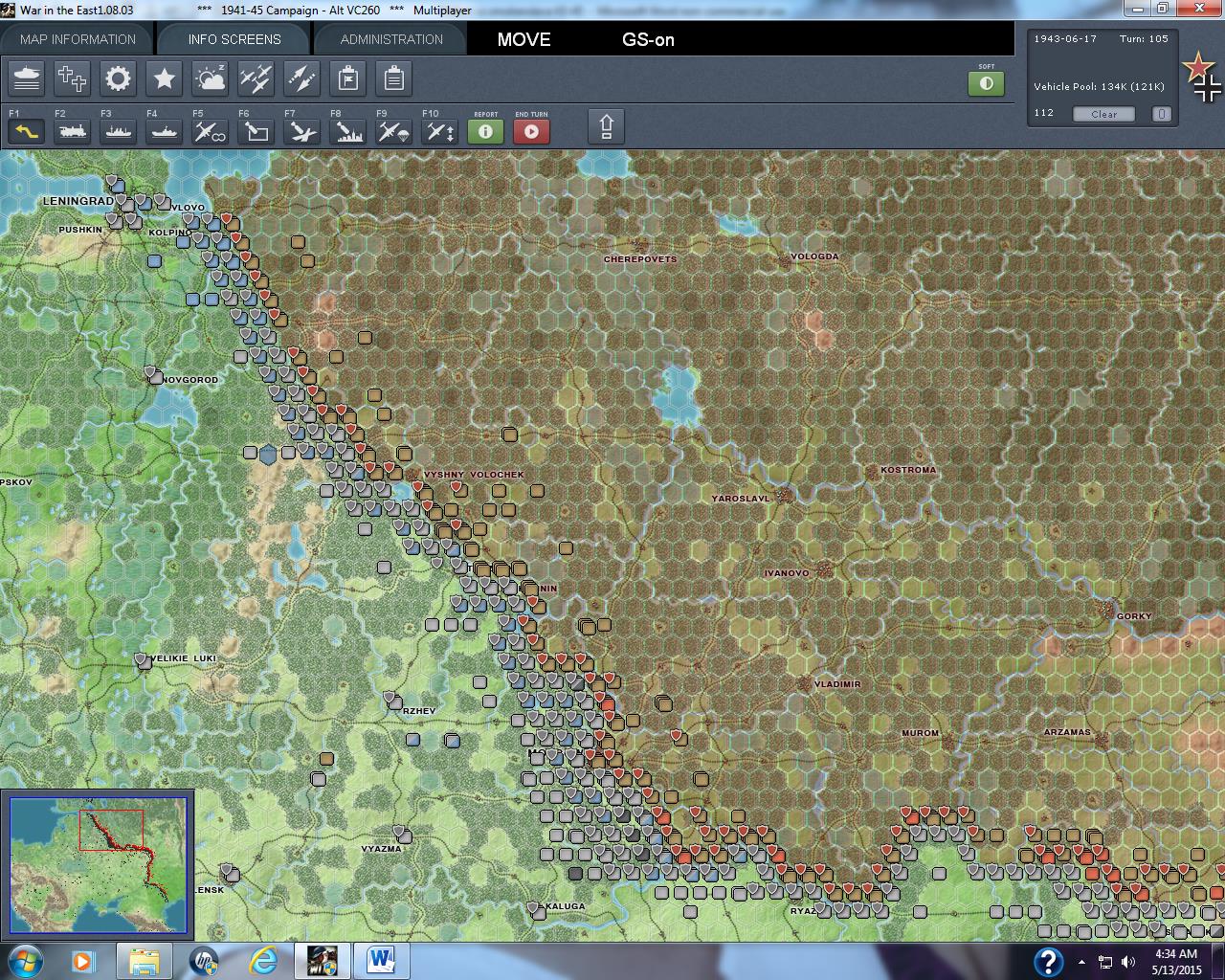Toggle the green Soft factors button
The height and width of the screenshot is (980, 1225).
click(987, 83)
